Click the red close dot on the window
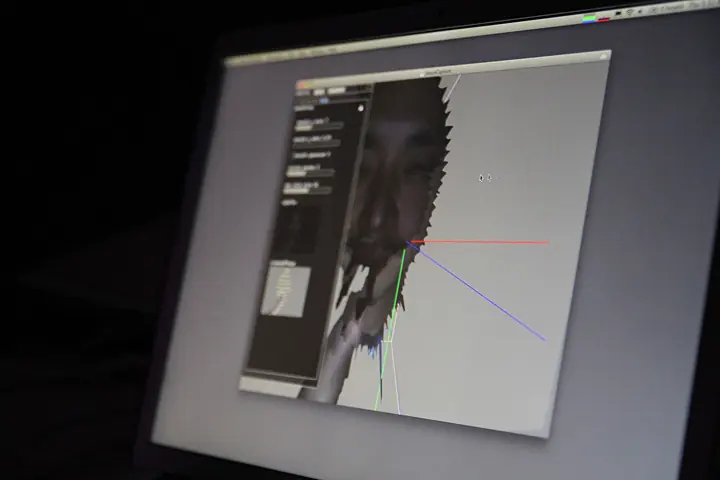This screenshot has height=480, width=720. [300, 84]
